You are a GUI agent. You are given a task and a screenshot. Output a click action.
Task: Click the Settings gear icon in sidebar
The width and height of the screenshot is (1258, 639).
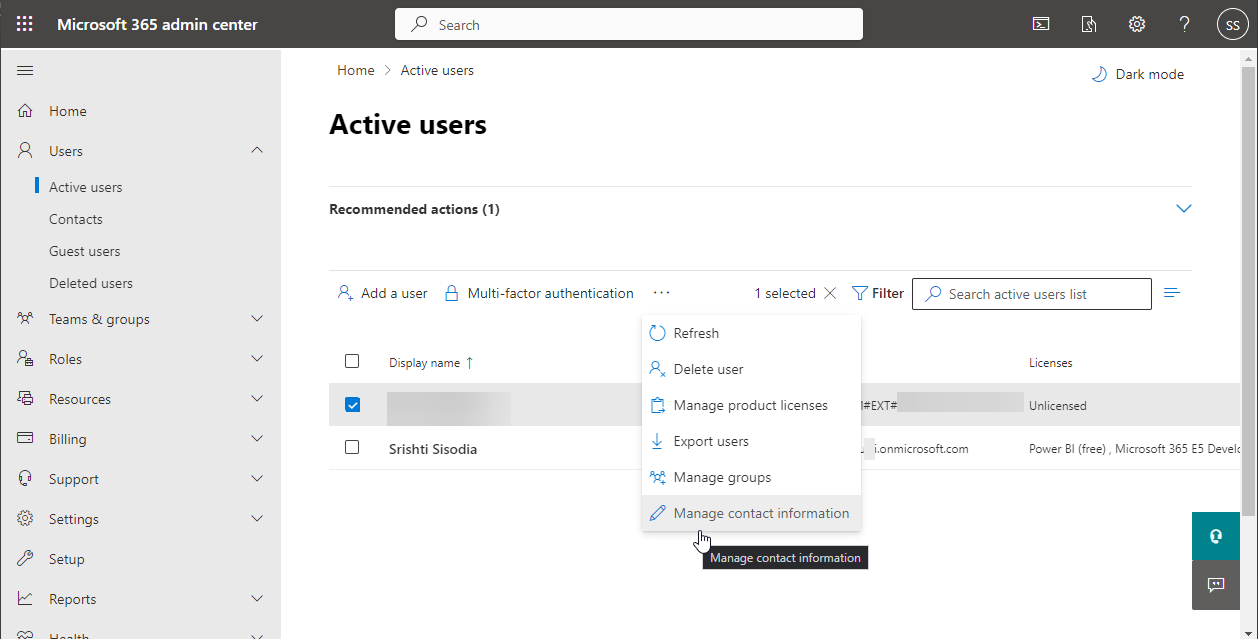click(26, 519)
